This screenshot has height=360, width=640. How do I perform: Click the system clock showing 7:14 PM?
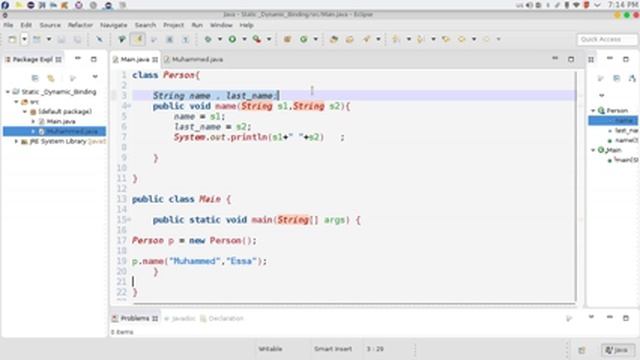pos(622,5)
